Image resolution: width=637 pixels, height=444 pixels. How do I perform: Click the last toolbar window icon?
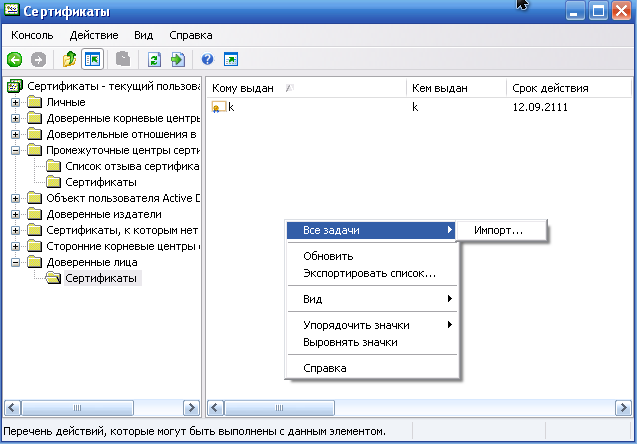pos(231,59)
